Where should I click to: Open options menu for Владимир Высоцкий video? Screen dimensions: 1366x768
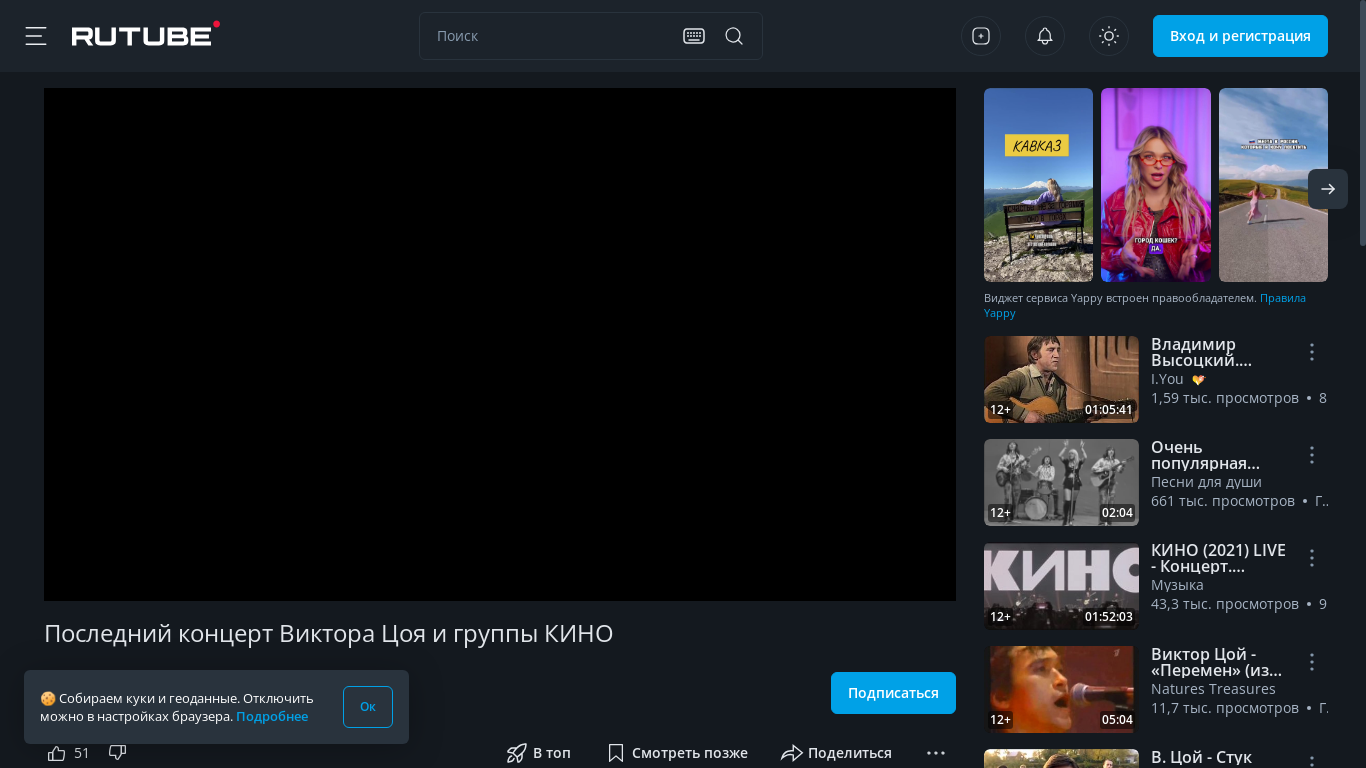[x=1312, y=352]
